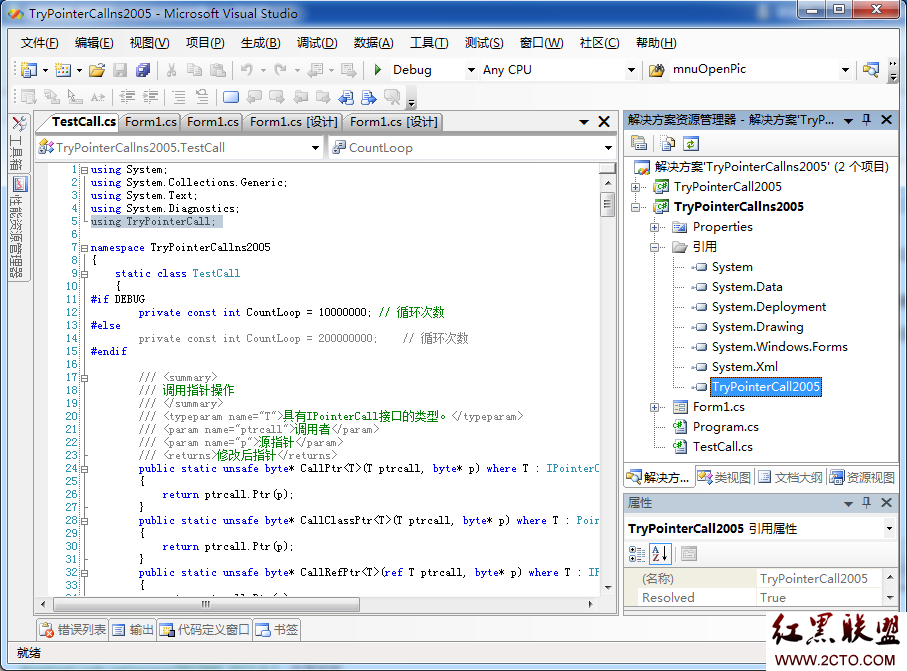Viewport: 907px width, 671px height.
Task: Click the code editor vertical scrollbar thumb
Action: pos(607,204)
